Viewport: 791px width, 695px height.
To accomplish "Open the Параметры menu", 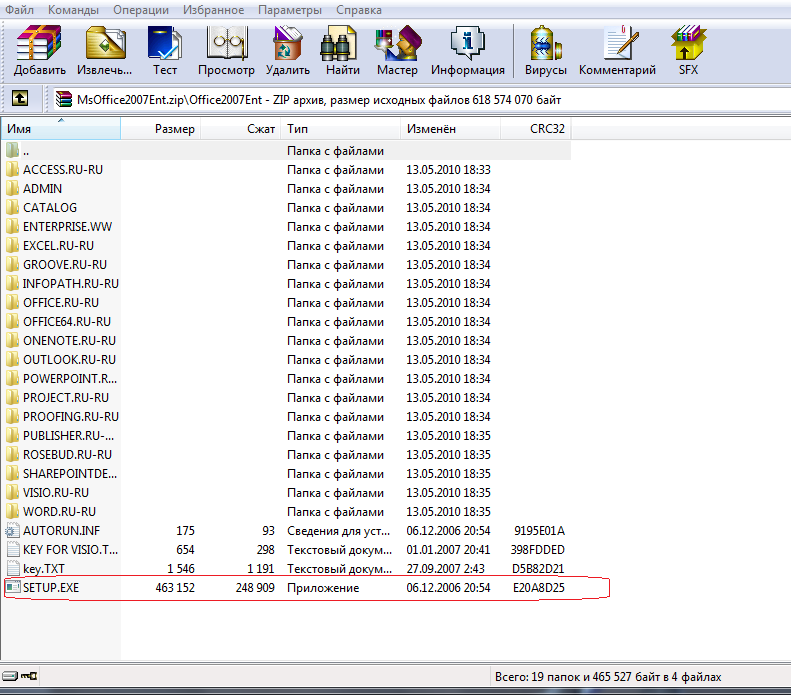I will pyautogui.click(x=290, y=10).
